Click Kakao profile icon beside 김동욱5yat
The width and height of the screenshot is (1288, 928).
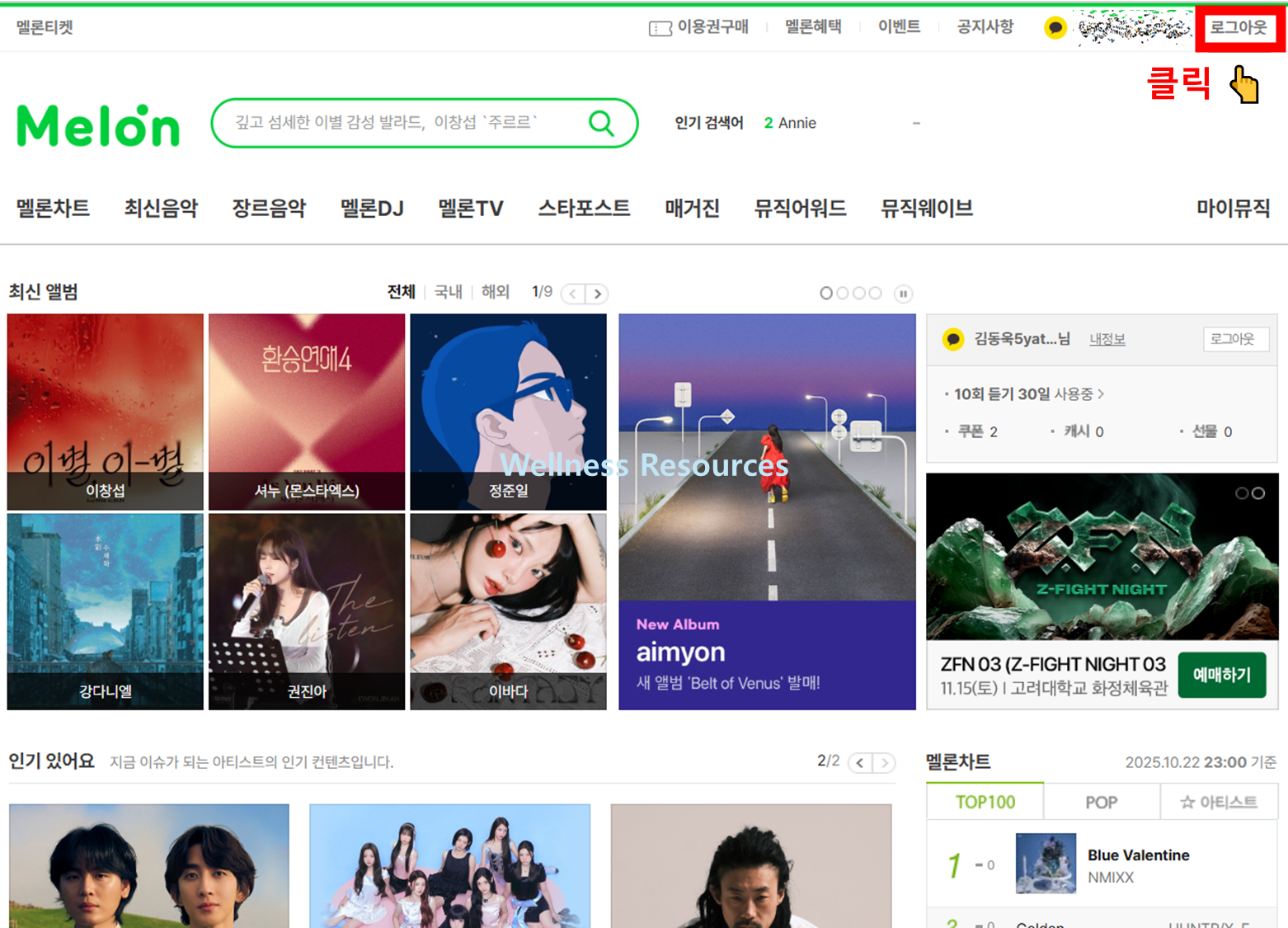953,339
